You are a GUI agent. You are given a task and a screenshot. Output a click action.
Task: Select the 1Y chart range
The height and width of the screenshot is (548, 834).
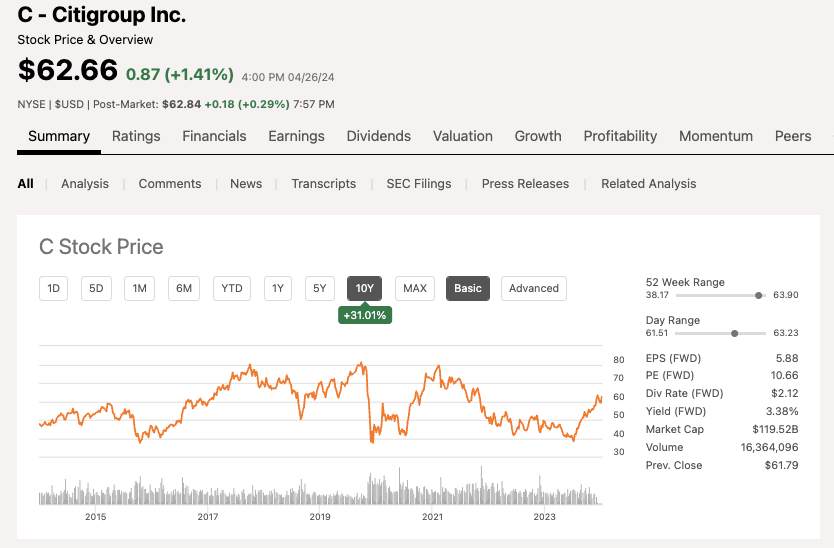pyautogui.click(x=278, y=288)
